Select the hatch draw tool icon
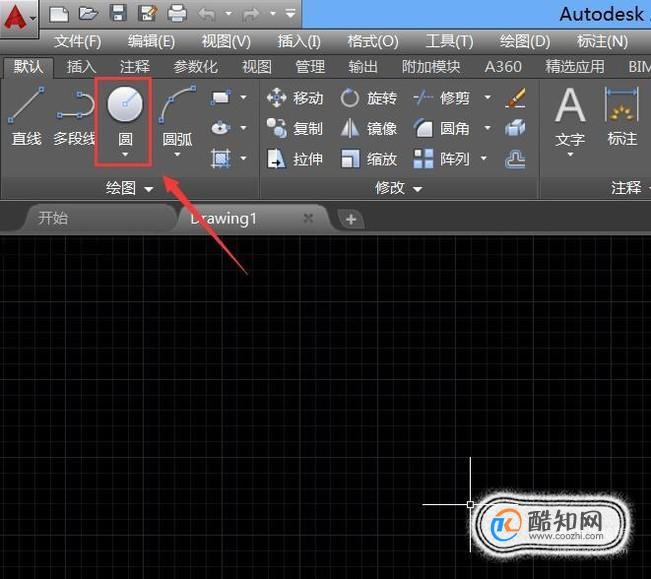Image resolution: width=651 pixels, height=579 pixels. click(x=221, y=159)
